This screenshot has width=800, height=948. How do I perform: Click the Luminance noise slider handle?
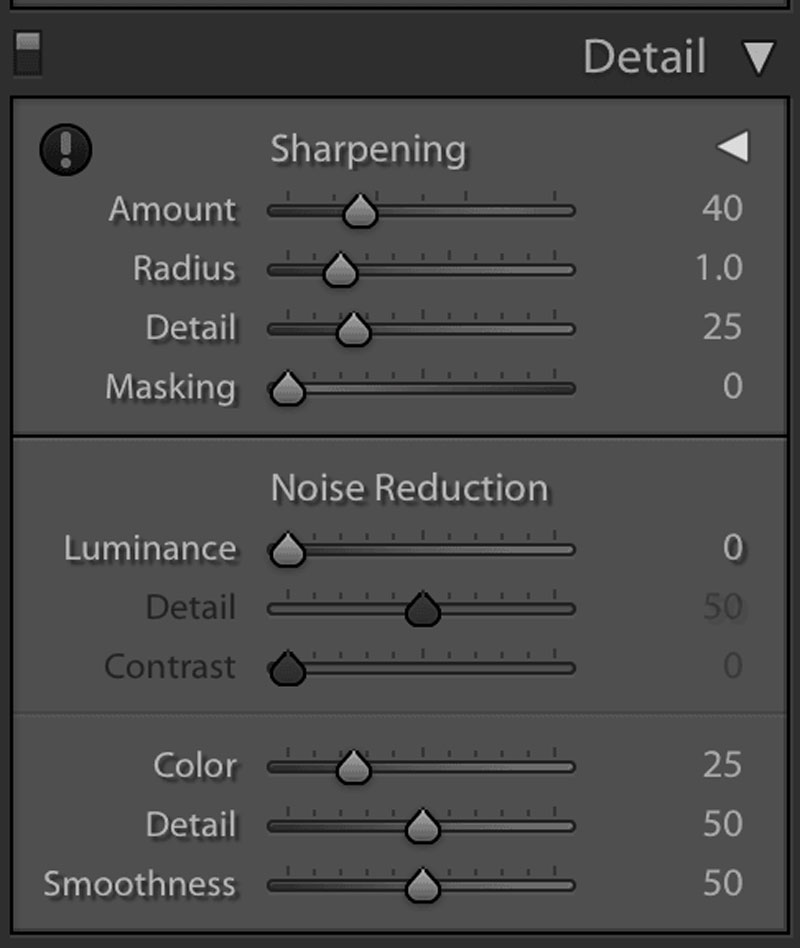[x=288, y=550]
